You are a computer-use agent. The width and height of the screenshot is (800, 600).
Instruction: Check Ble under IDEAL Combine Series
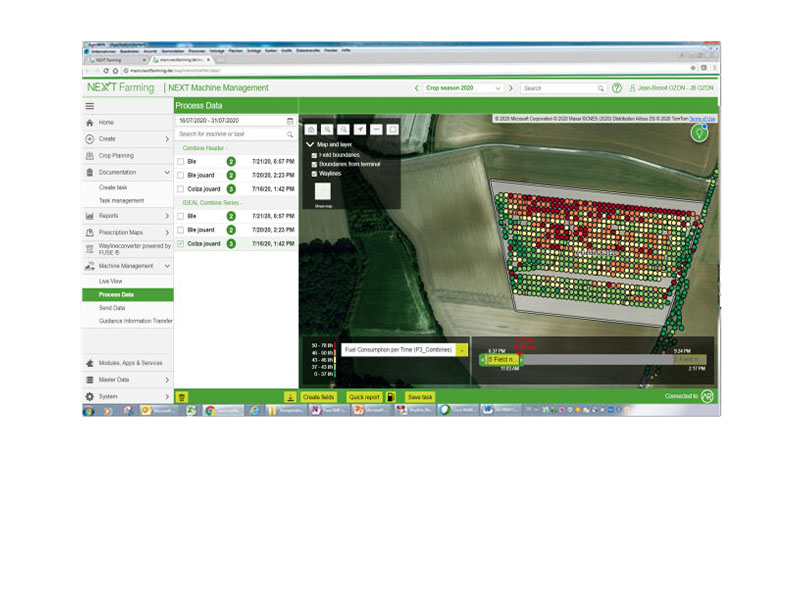tap(180, 216)
